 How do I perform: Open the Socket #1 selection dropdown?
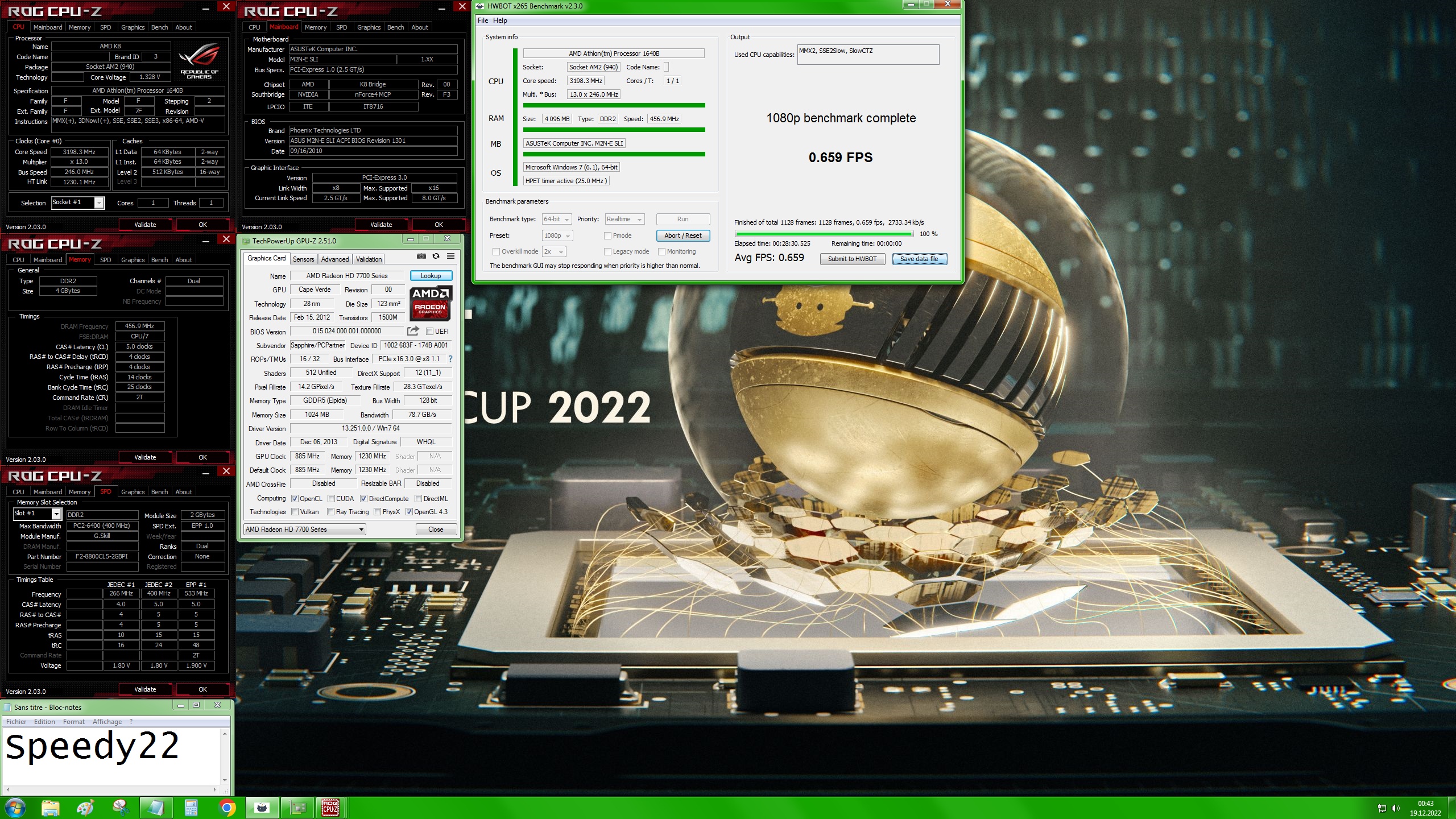77,202
